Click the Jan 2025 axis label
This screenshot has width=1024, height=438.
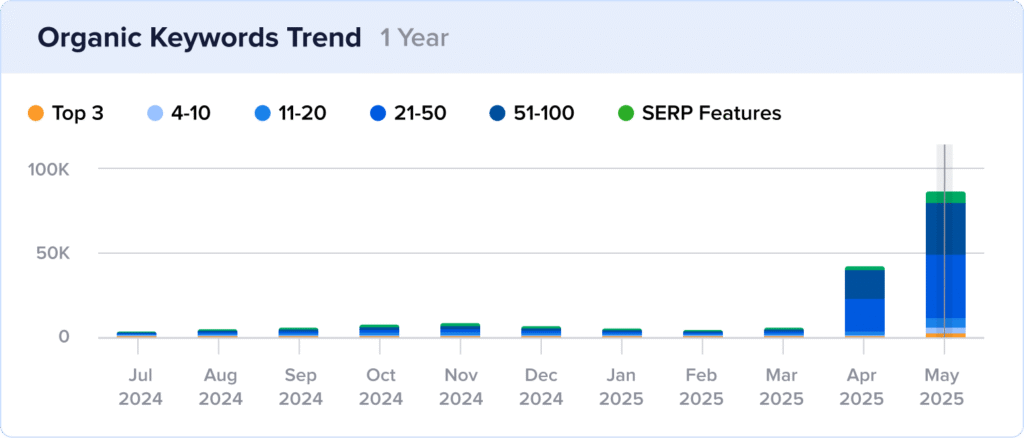tap(622, 386)
